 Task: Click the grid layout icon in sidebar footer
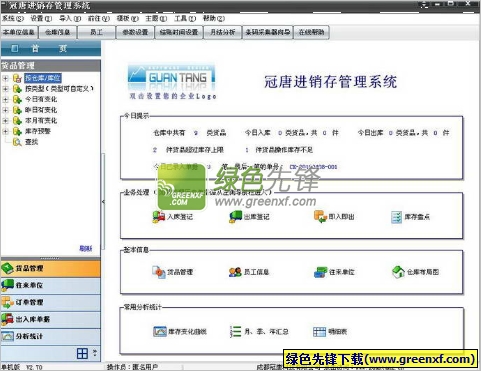point(82,353)
